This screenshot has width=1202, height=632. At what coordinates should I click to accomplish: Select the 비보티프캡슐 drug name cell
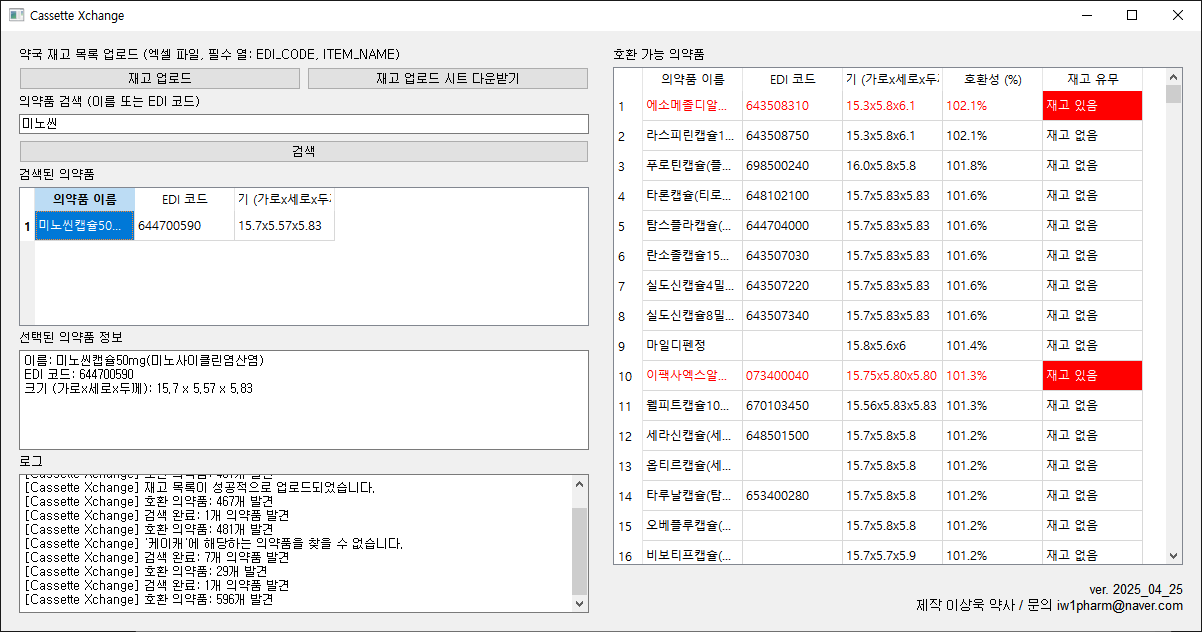point(692,554)
